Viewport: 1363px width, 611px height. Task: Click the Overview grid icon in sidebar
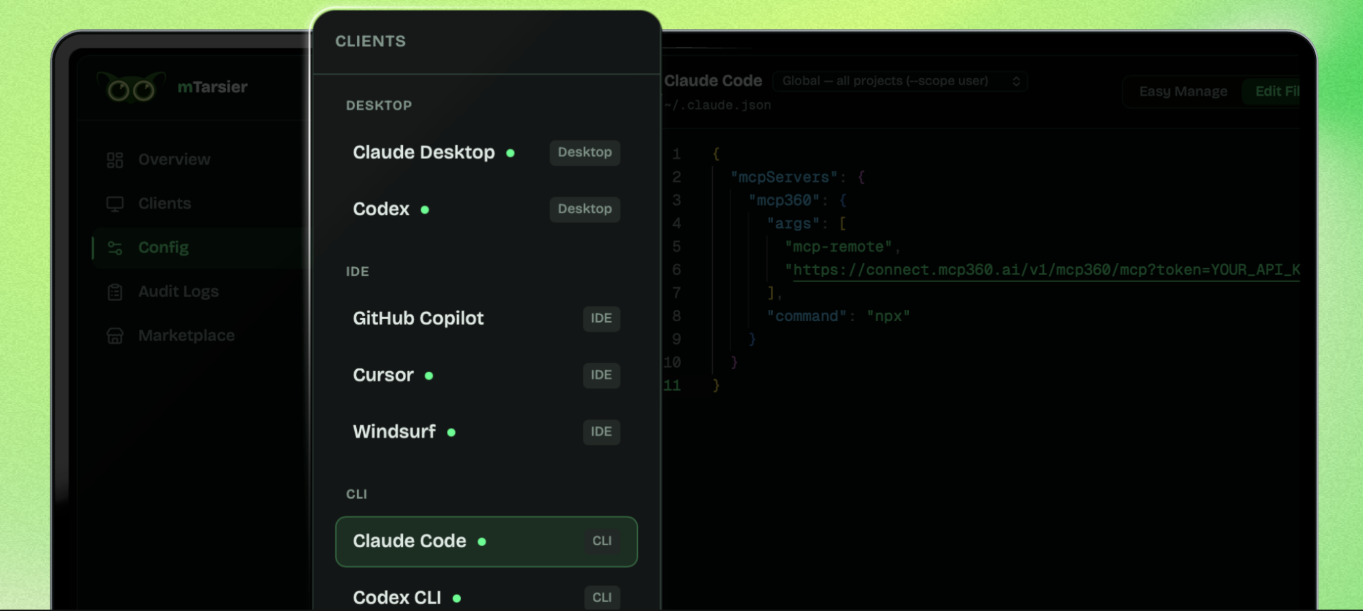[x=115, y=160]
